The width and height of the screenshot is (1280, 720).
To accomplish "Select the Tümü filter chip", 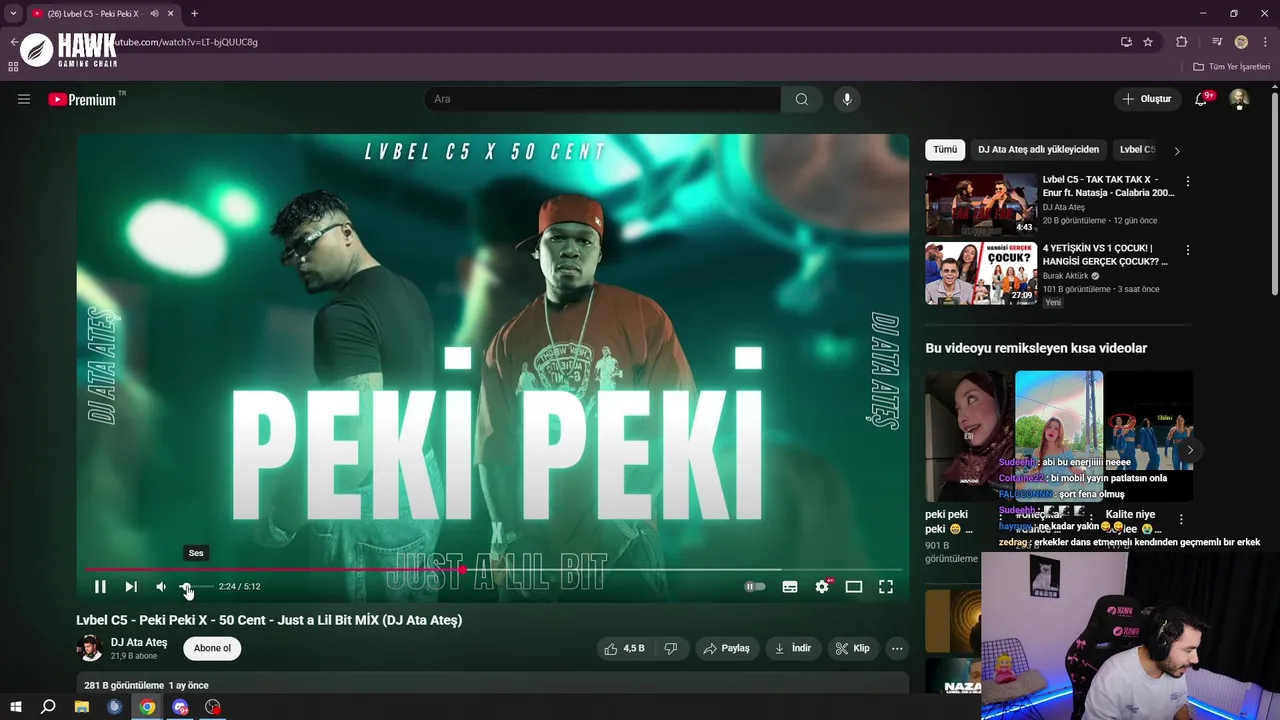I will click(945, 150).
